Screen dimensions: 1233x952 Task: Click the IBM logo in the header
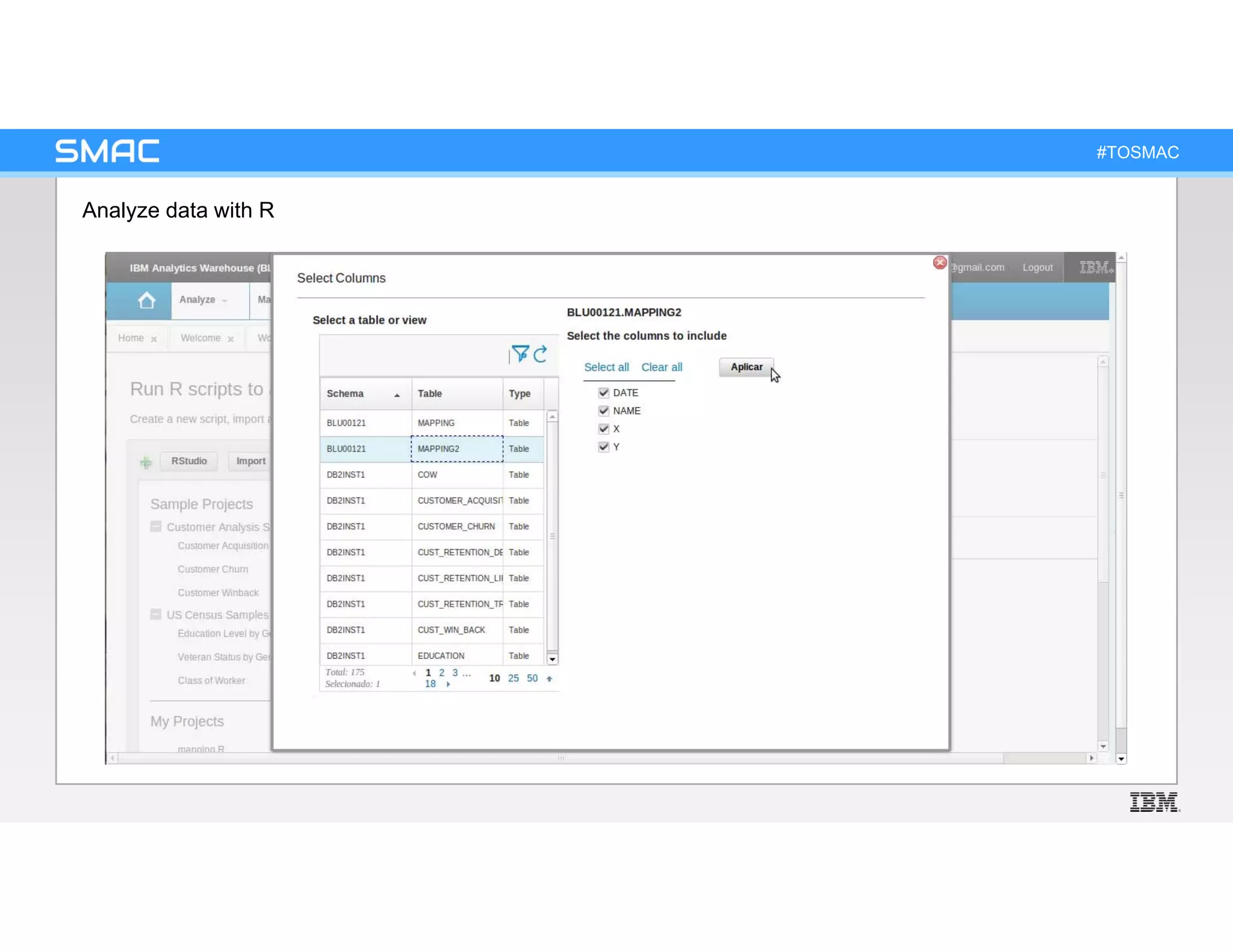[1096, 267]
